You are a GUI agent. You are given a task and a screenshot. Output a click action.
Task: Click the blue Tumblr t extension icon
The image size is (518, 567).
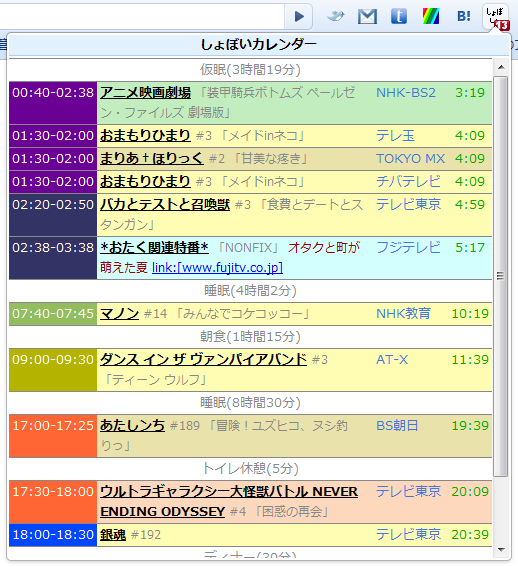coord(399,16)
